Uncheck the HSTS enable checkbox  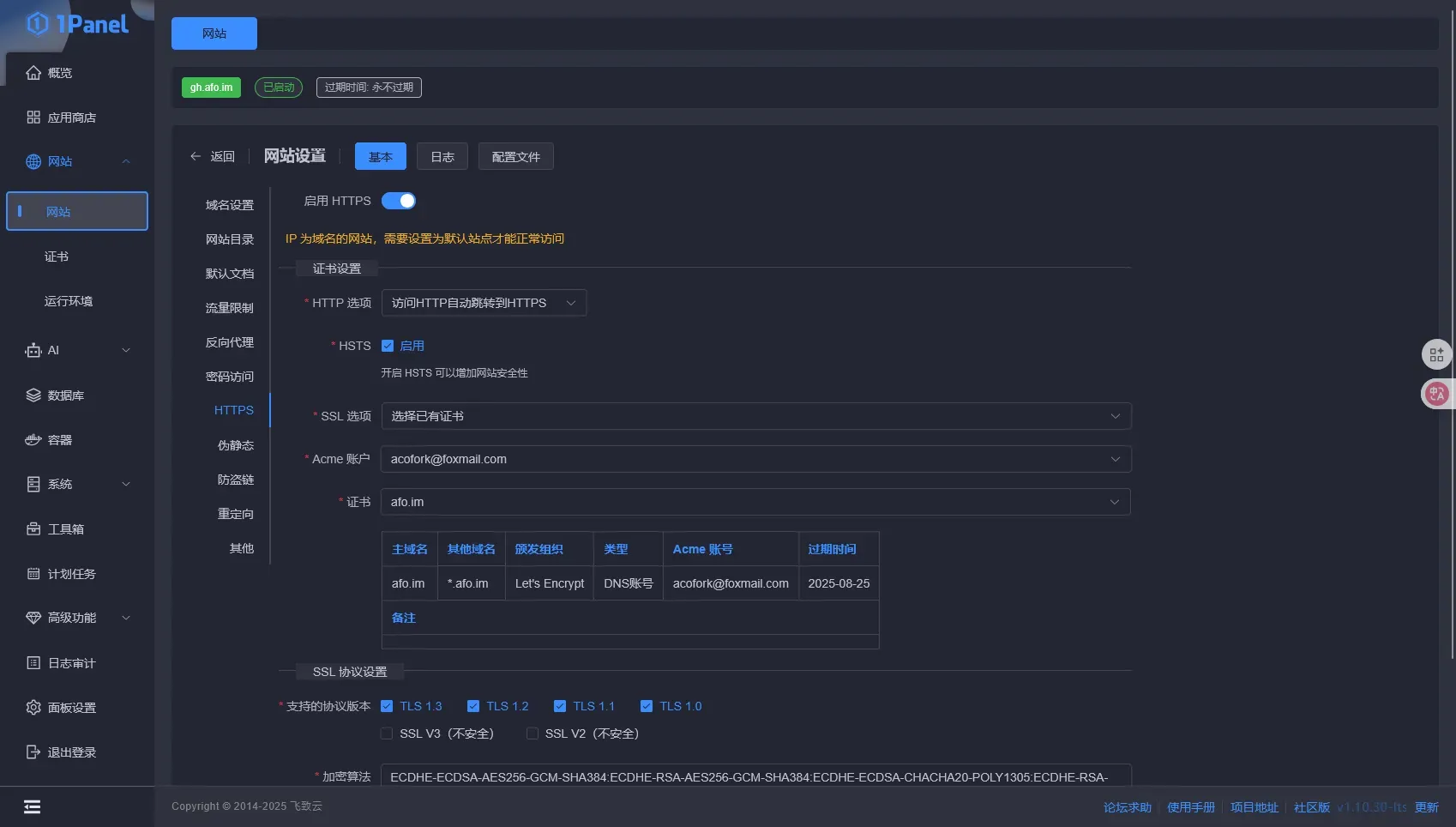coord(388,346)
